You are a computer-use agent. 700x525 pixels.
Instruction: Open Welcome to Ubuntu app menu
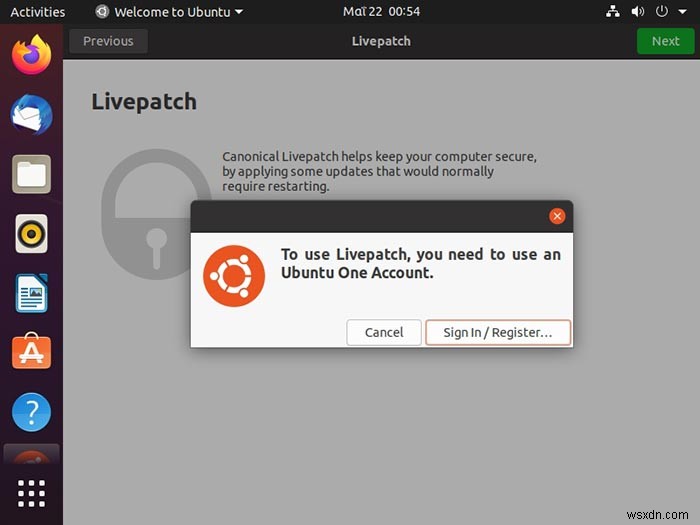170,12
